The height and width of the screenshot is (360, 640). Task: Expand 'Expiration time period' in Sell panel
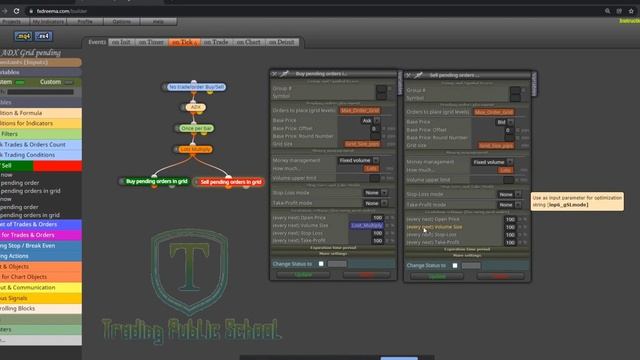[467, 249]
